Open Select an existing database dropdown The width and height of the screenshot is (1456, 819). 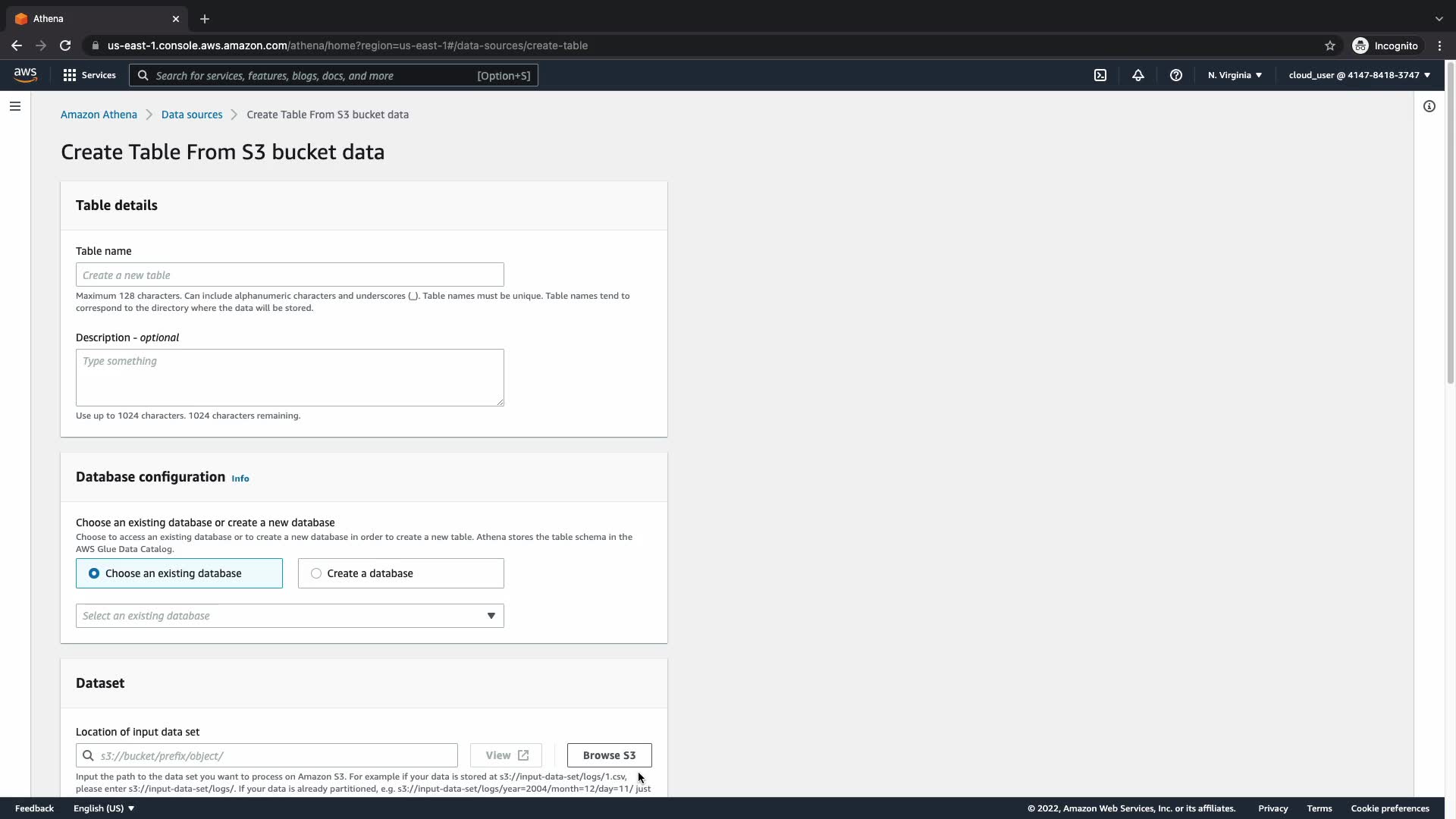[x=290, y=616]
